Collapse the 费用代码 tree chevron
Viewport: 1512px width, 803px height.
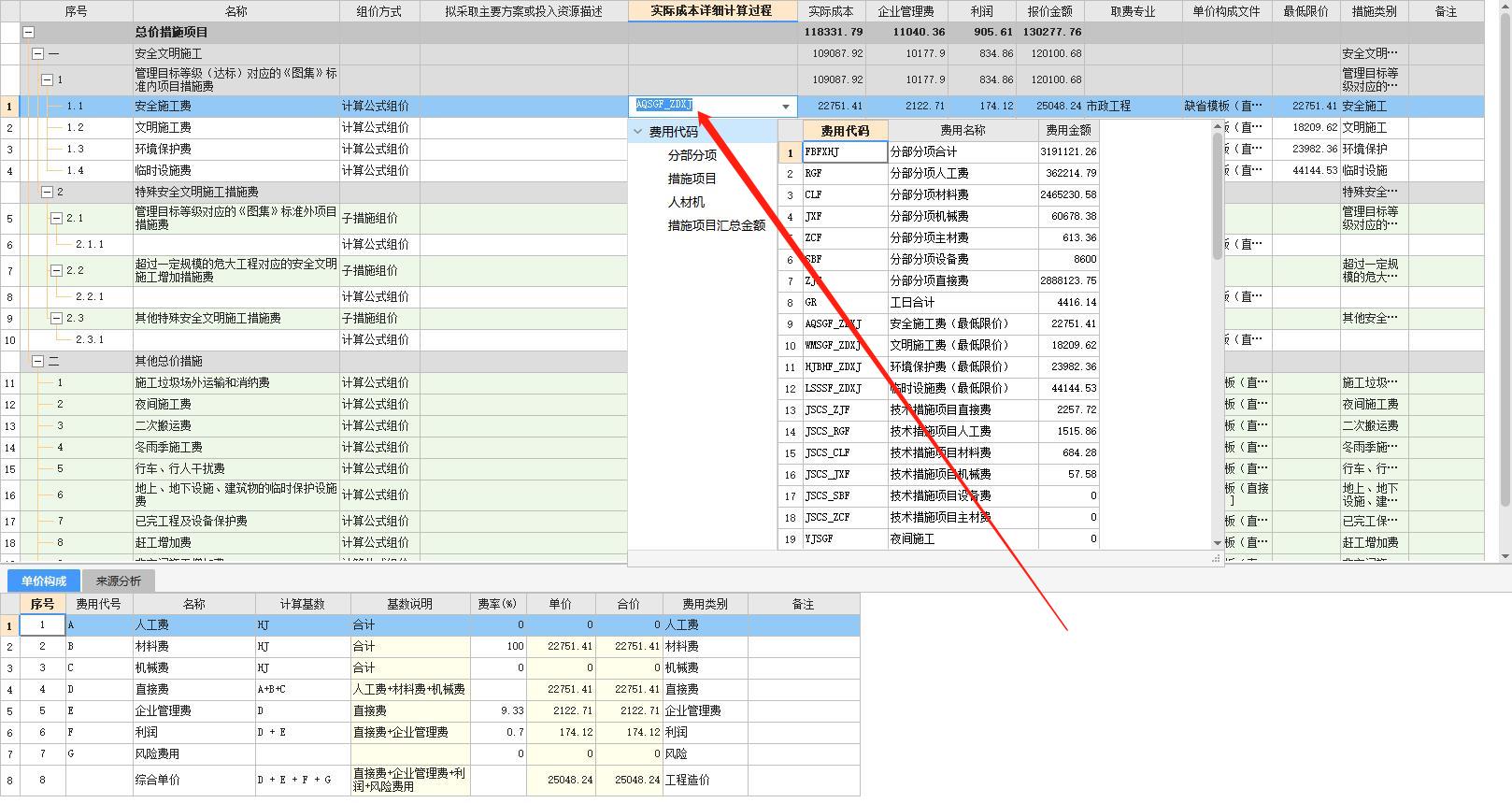click(x=638, y=132)
